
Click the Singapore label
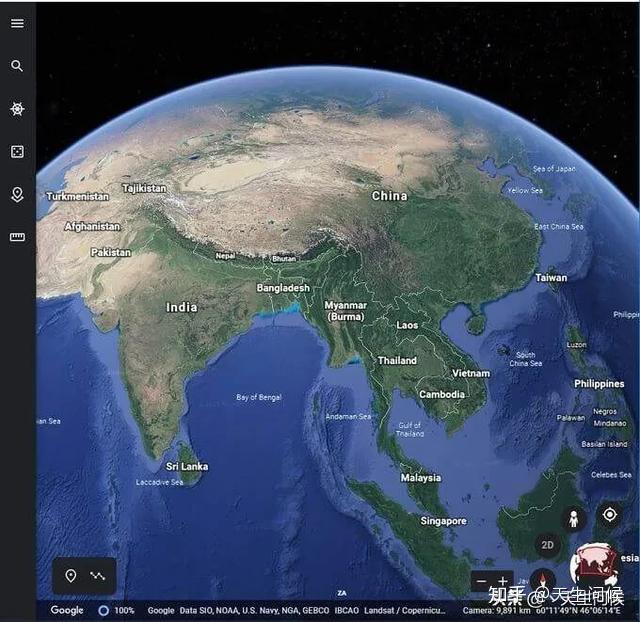tap(444, 521)
